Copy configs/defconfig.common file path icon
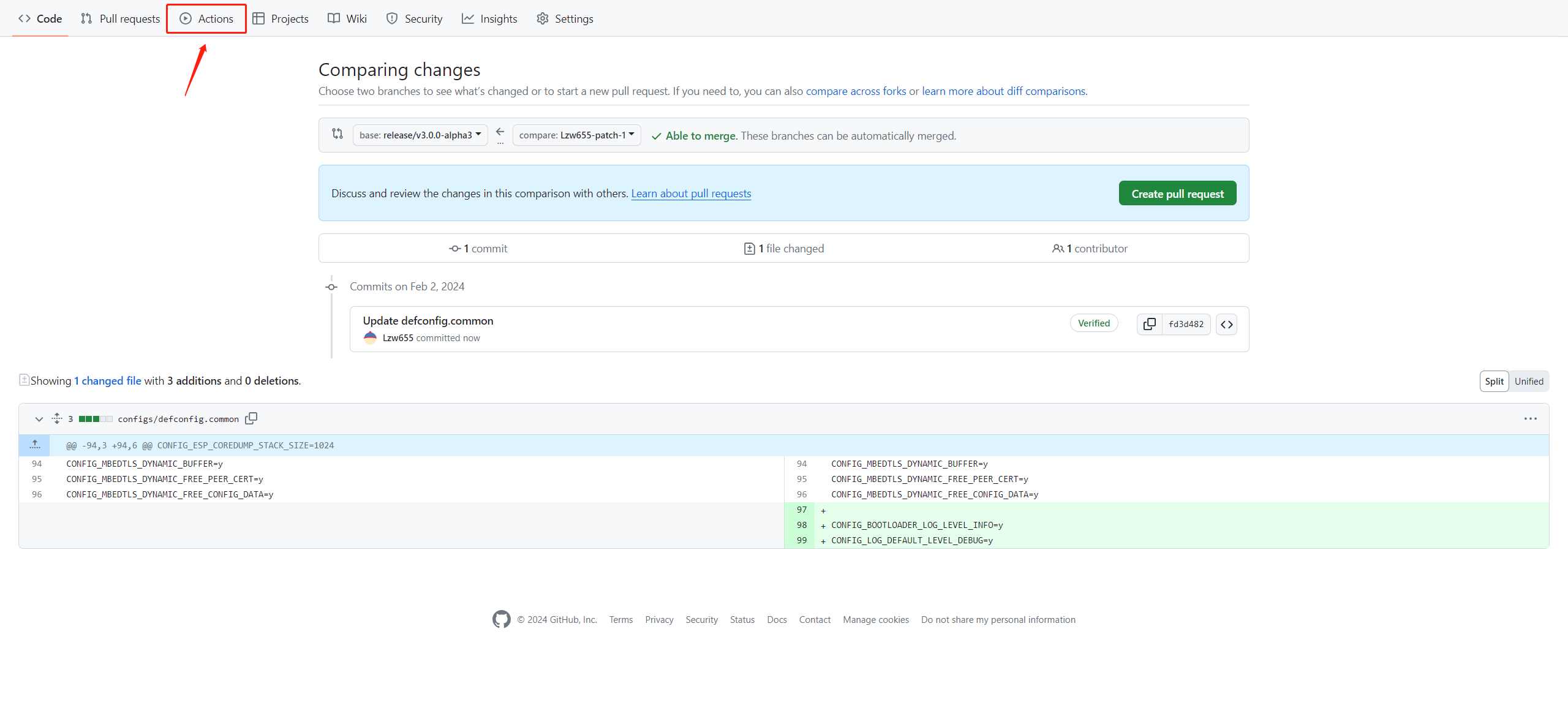This screenshot has height=716, width=1568. tap(251, 419)
